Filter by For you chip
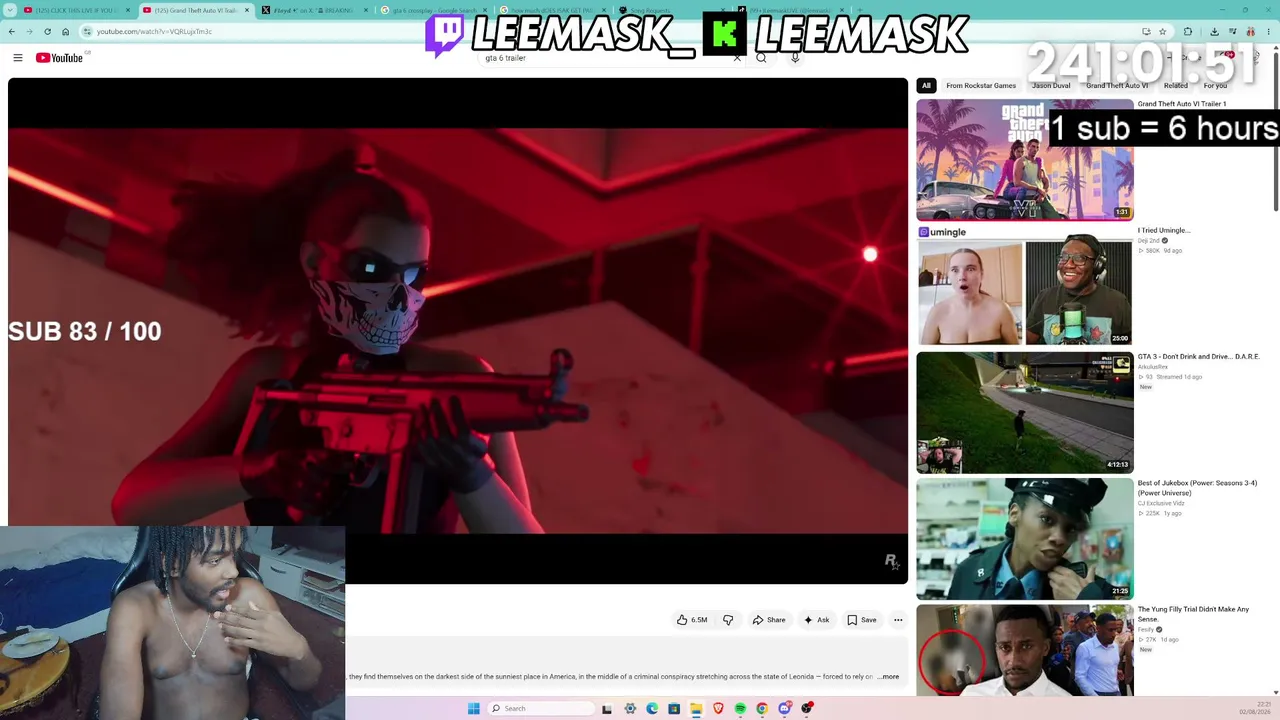1280x720 pixels. pyautogui.click(x=1215, y=86)
